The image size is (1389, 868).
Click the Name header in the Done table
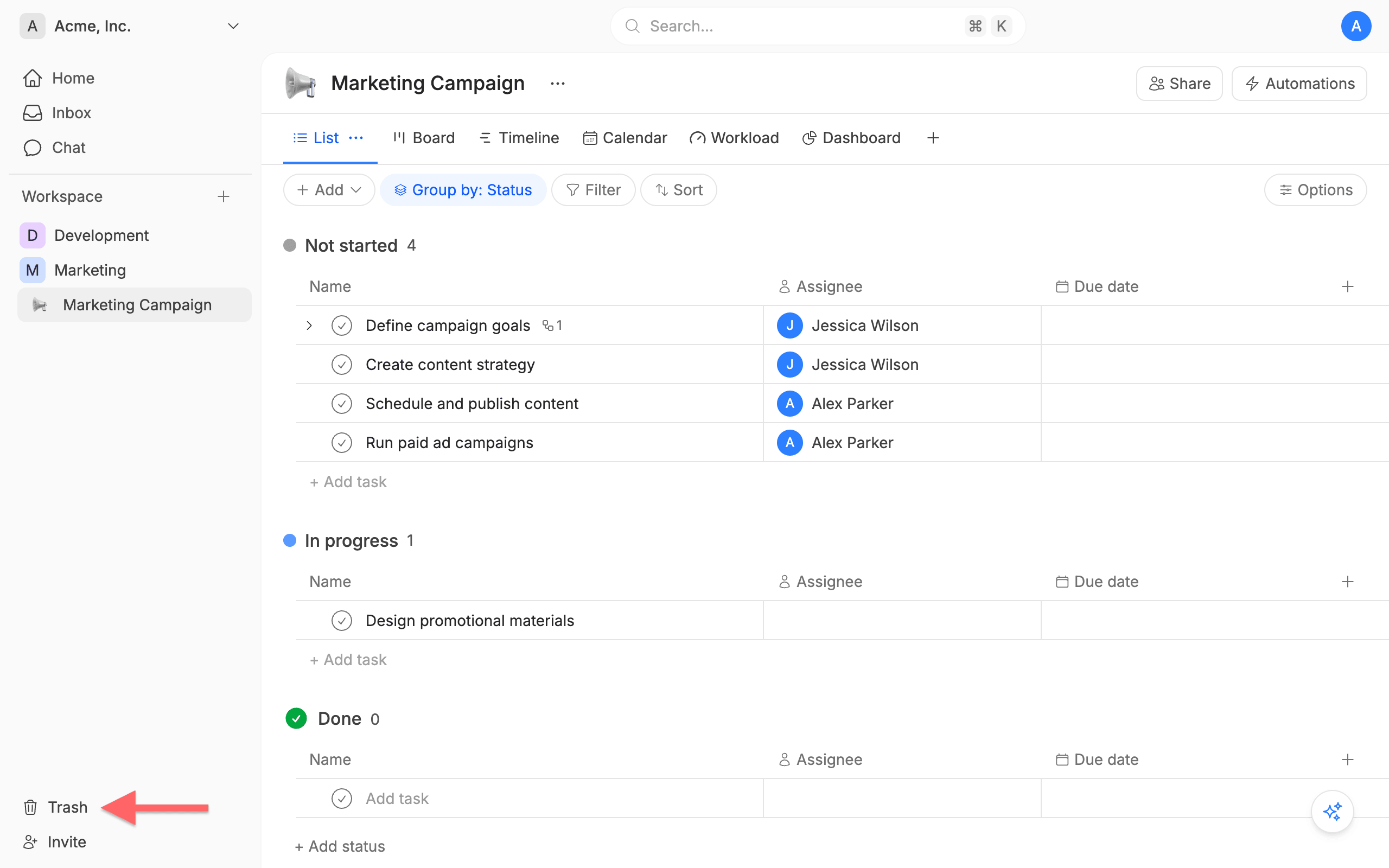[330, 759]
